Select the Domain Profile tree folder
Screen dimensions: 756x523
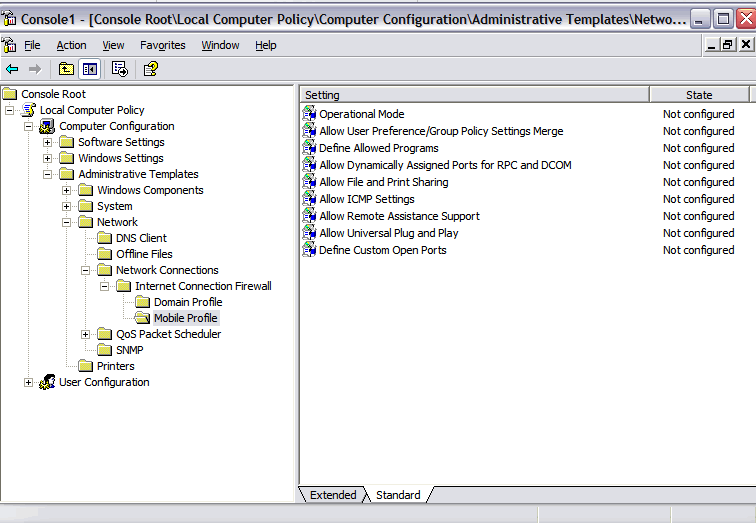click(187, 302)
